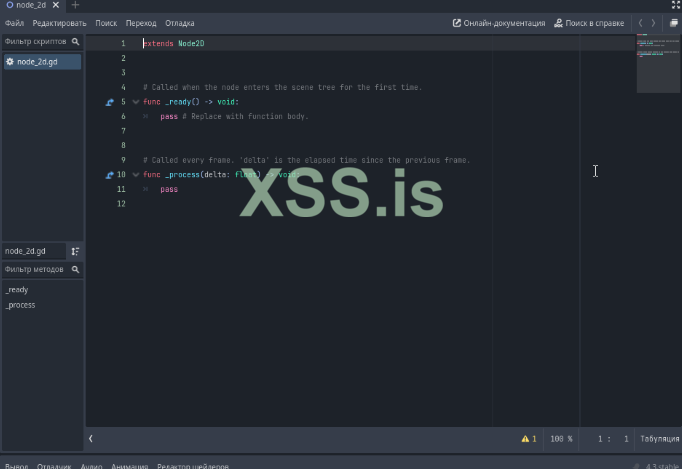The width and height of the screenshot is (682, 469).
Task: Toggle distraction-free mode icon
Action: 675,5
